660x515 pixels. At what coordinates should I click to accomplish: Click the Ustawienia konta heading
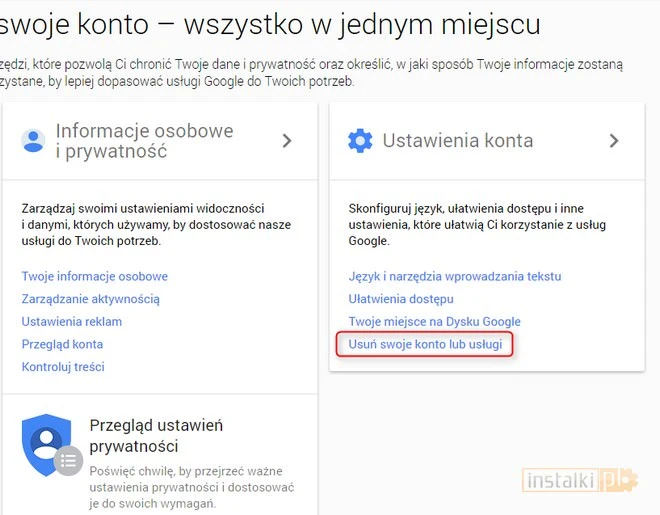pyautogui.click(x=457, y=141)
